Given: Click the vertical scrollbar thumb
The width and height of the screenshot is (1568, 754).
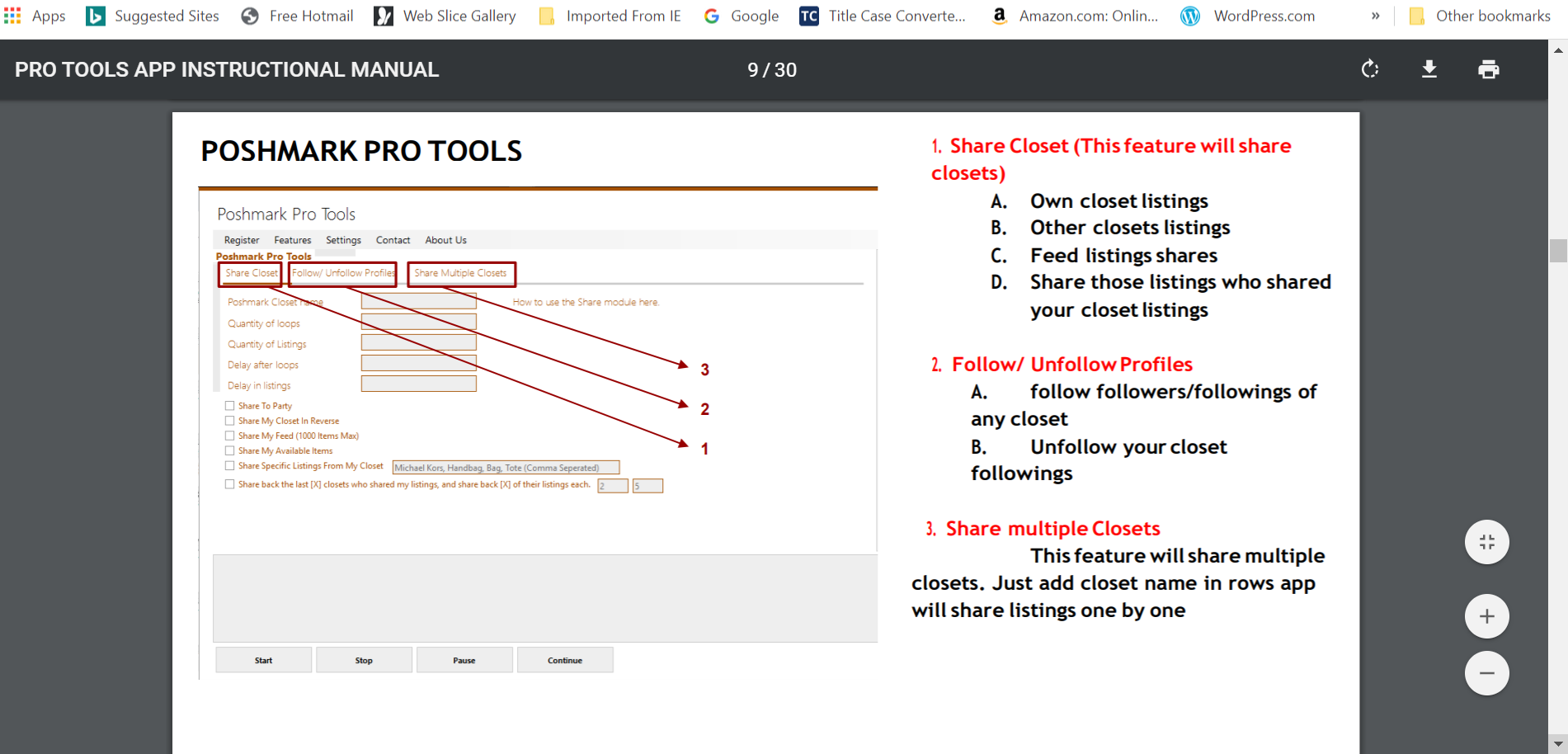Looking at the screenshot, I should click(1558, 250).
